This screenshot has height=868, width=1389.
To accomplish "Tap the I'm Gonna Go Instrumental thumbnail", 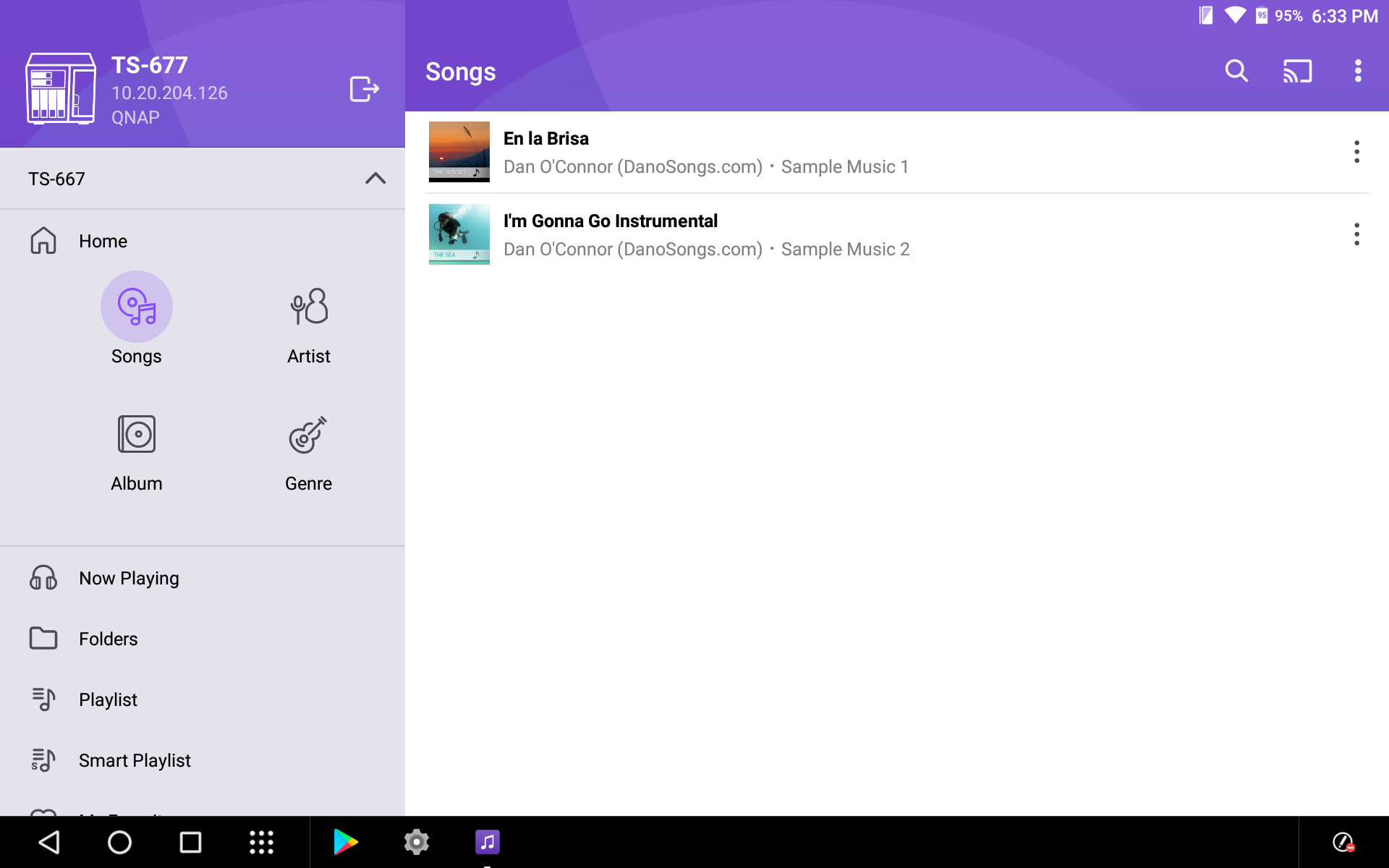I will [x=459, y=234].
